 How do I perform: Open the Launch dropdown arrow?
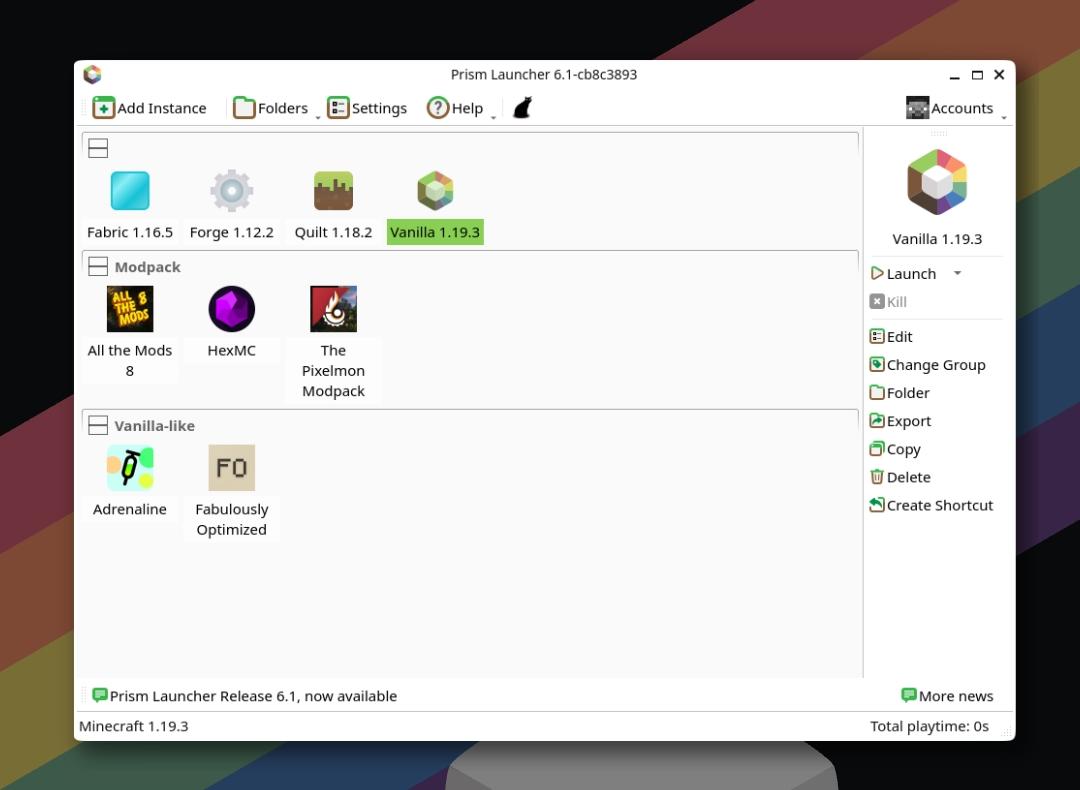957,273
